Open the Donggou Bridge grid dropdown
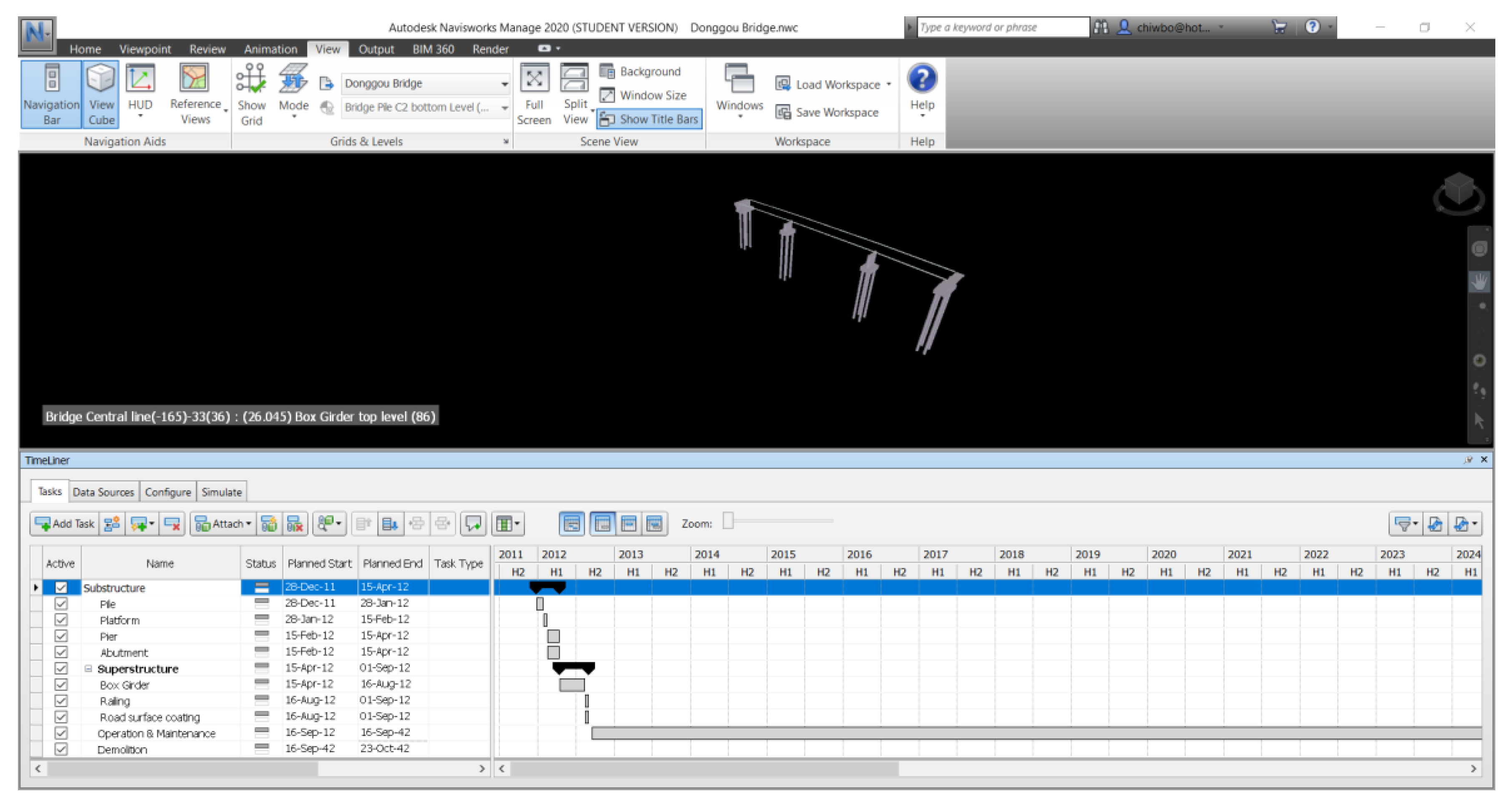Screen dimensions: 1512x804 504,83
